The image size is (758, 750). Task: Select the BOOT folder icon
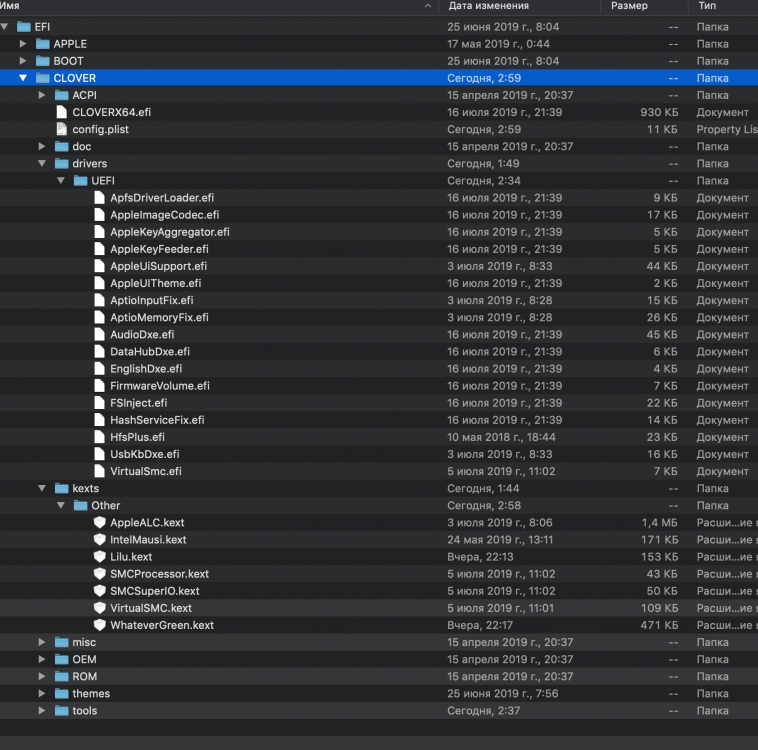tap(43, 61)
